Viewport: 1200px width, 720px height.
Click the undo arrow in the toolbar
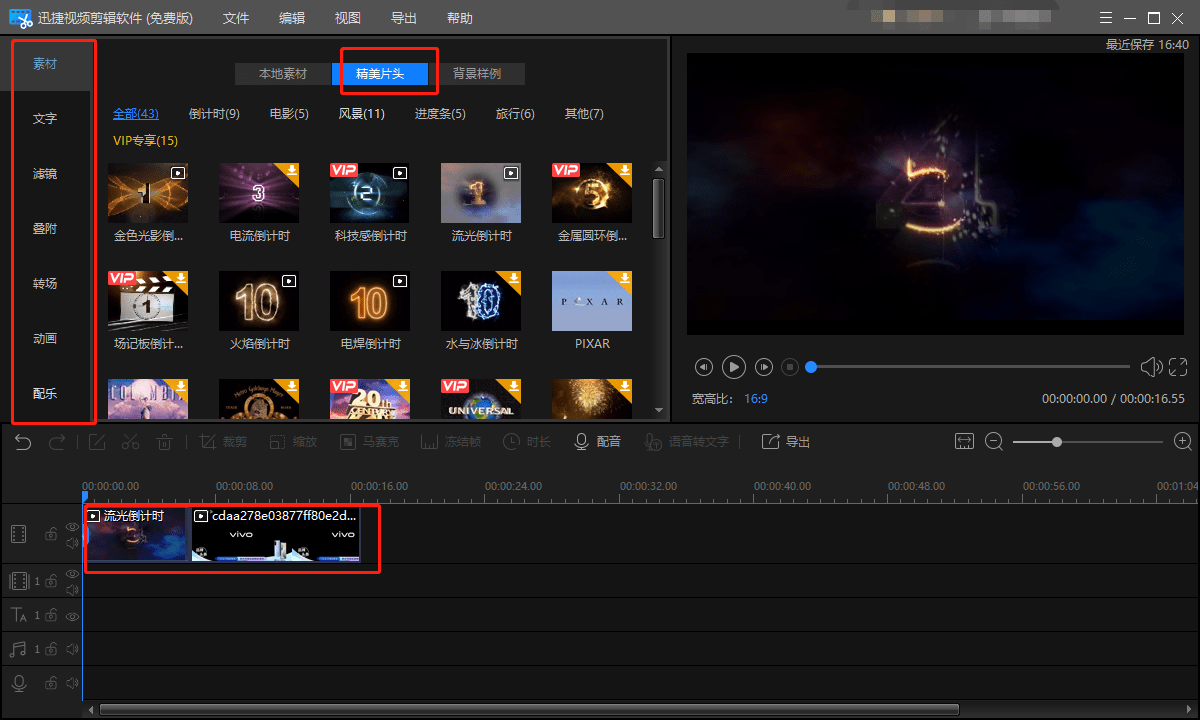pos(23,442)
